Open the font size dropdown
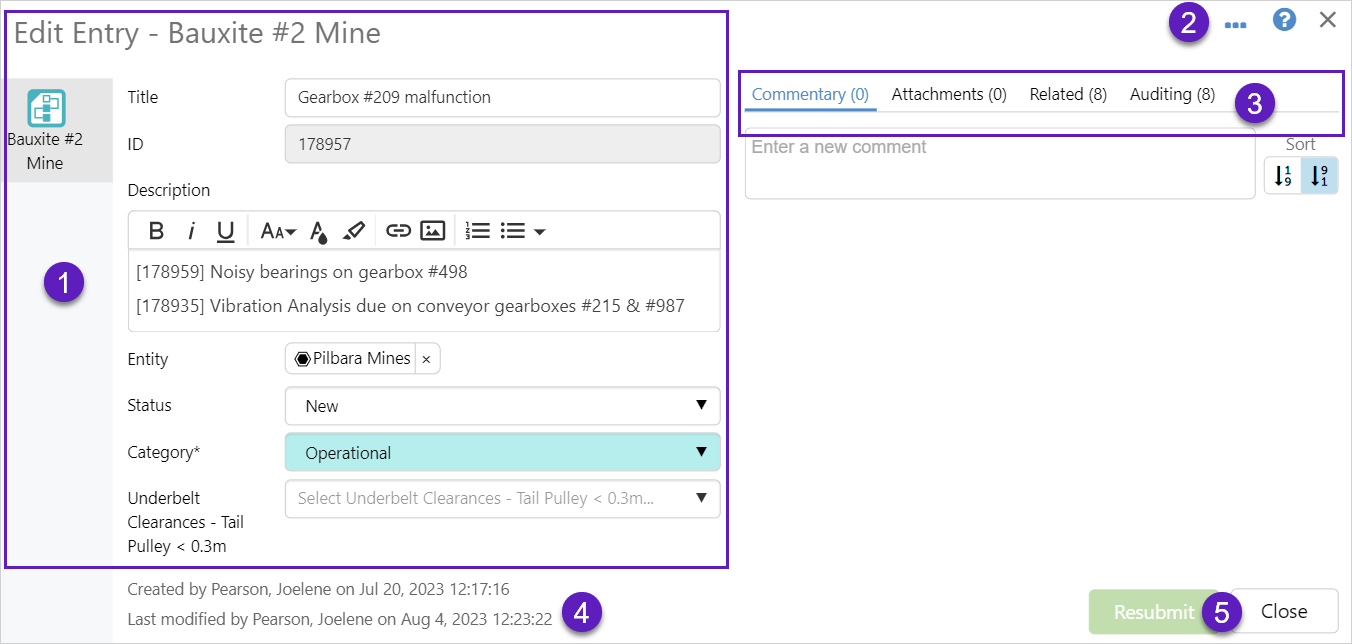 (x=278, y=231)
